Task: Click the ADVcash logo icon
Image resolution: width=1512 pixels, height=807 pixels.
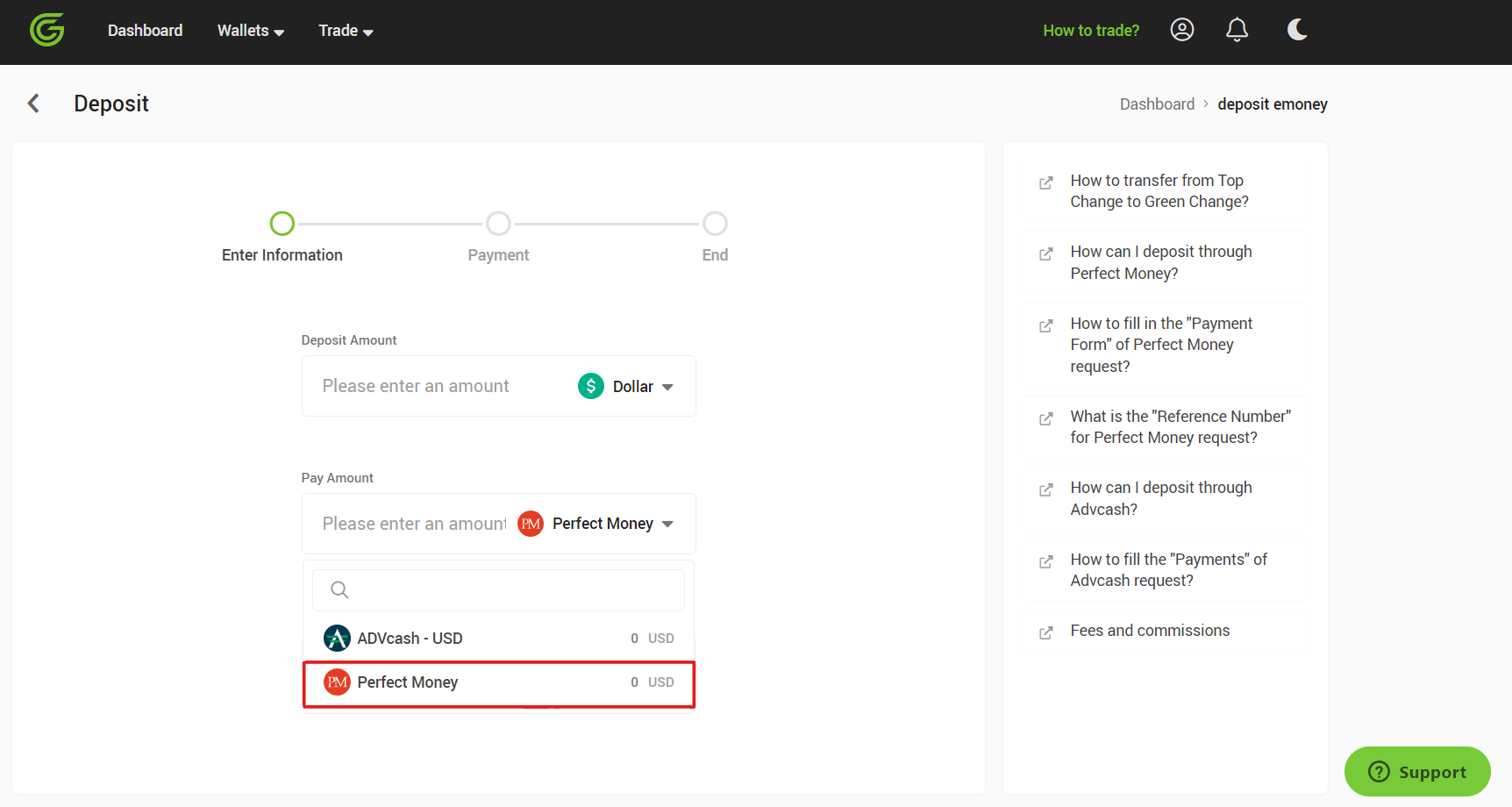Action: pos(337,639)
